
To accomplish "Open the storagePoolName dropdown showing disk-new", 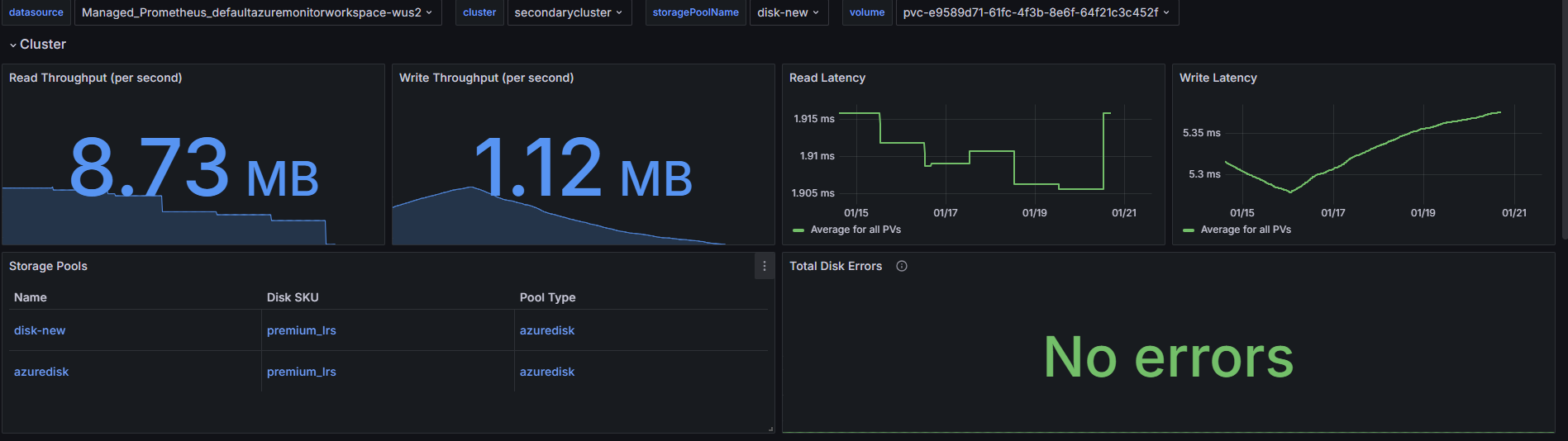I will click(789, 12).
